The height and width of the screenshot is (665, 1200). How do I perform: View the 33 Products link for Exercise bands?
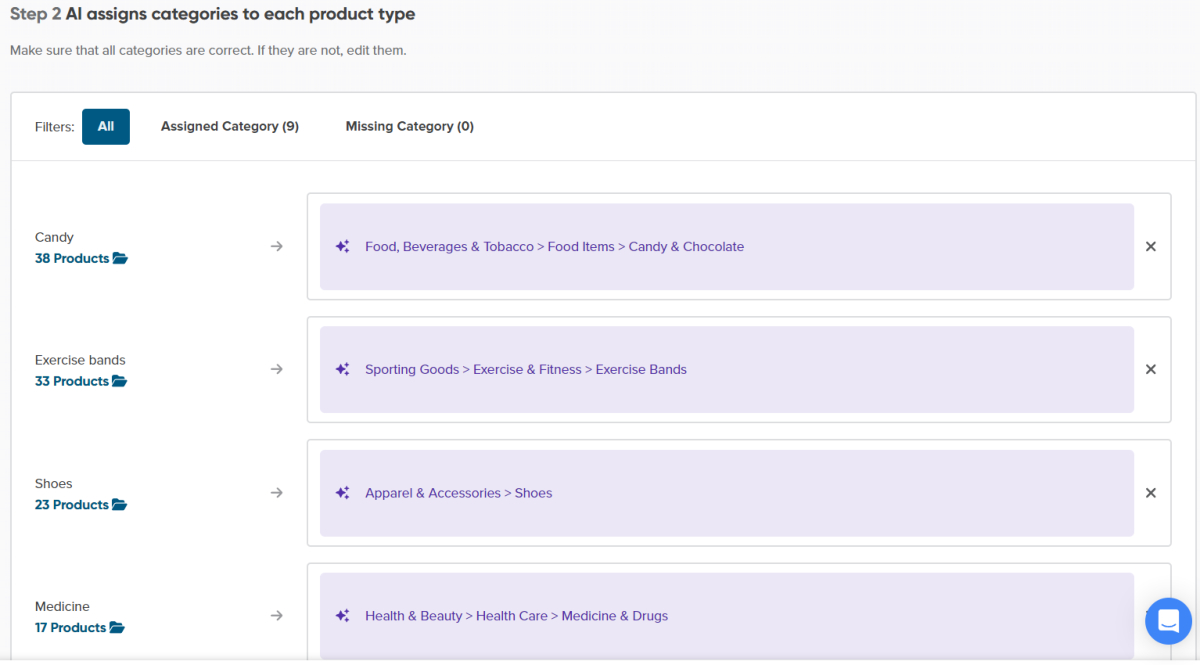pos(72,382)
